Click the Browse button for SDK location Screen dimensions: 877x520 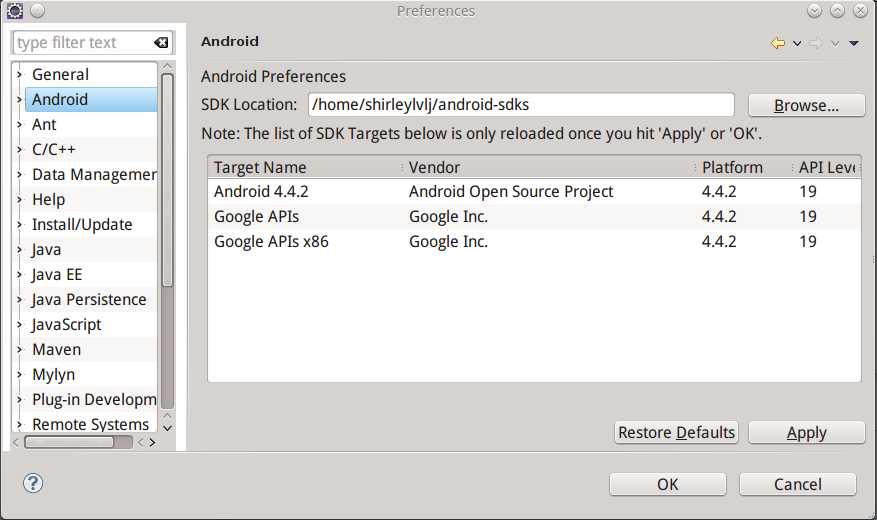point(806,105)
